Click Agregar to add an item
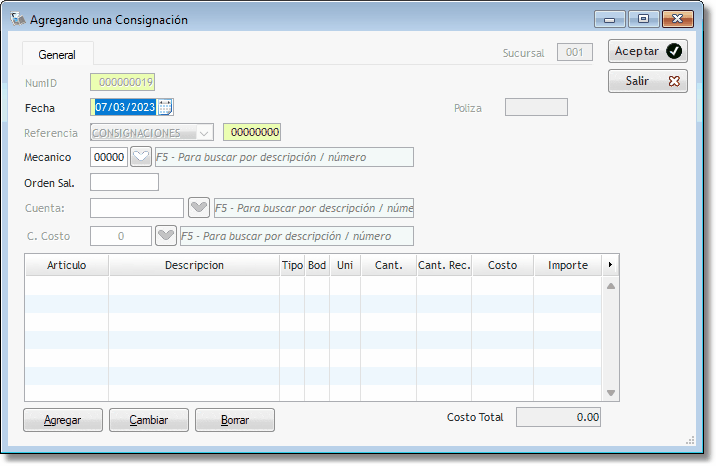This screenshot has height=466, width=716. click(x=62, y=420)
